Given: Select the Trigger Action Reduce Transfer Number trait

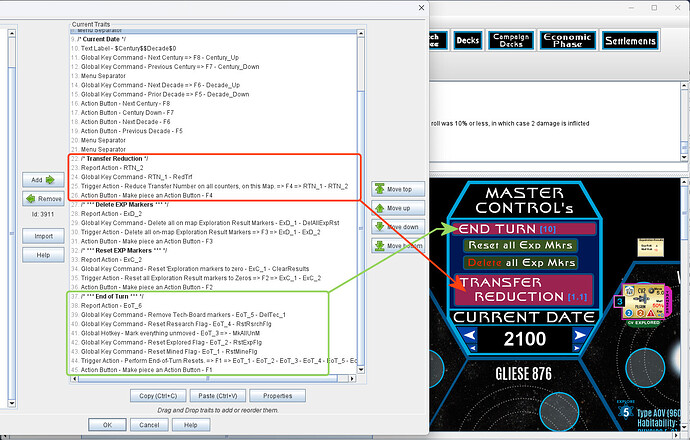Looking at the screenshot, I should [x=215, y=185].
